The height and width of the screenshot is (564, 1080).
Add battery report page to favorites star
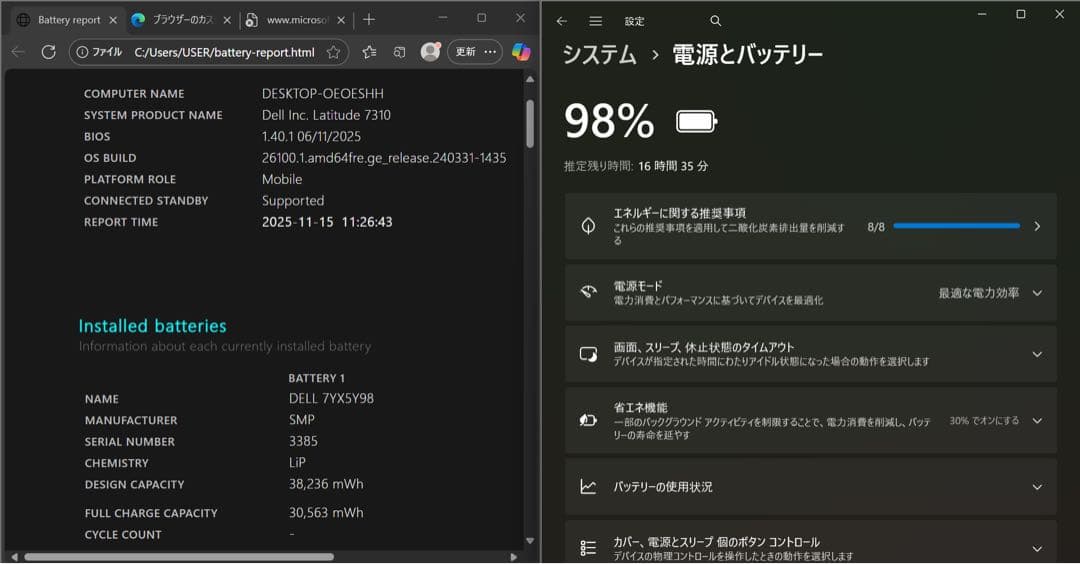[333, 52]
